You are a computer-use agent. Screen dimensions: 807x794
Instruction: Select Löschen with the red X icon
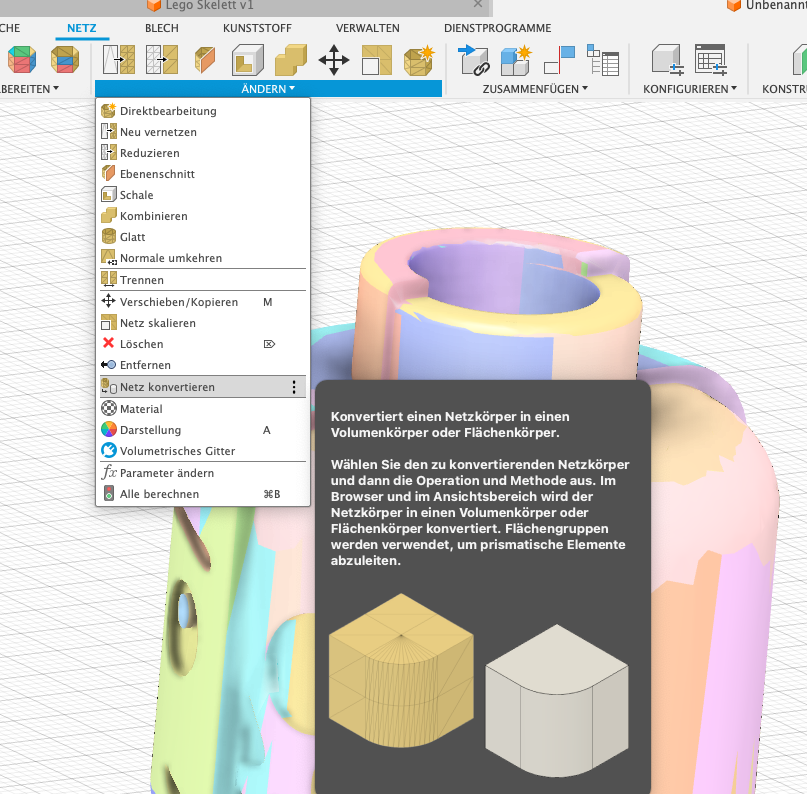click(141, 344)
